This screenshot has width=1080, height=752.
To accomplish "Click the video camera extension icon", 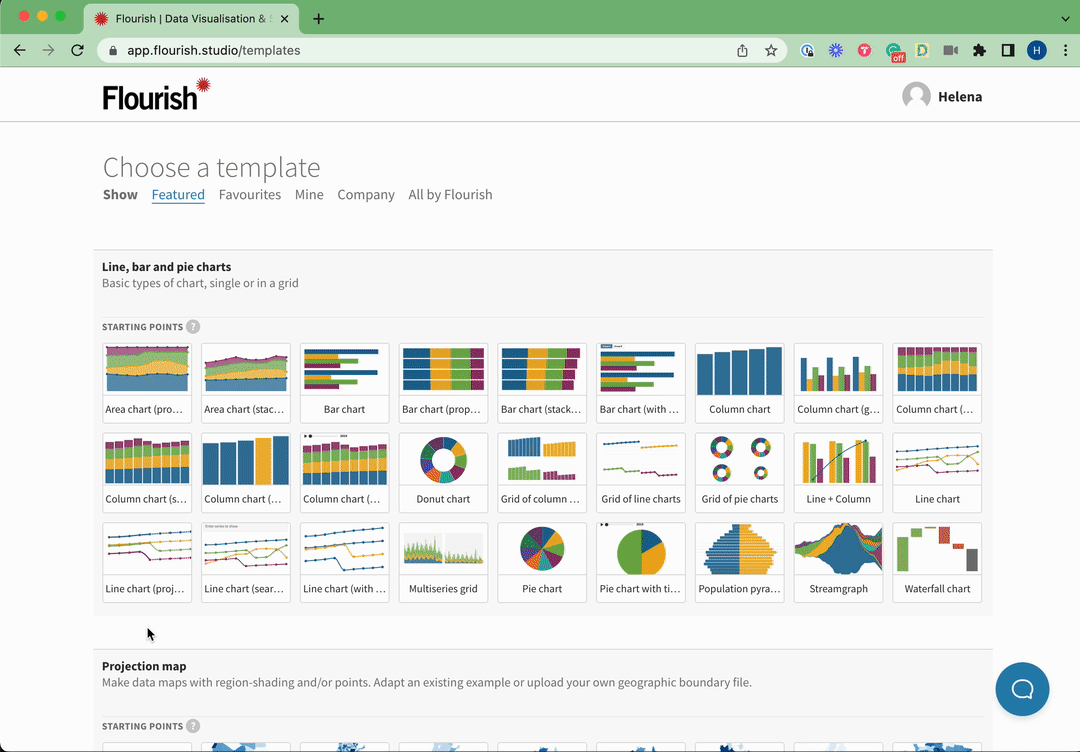I will (950, 50).
